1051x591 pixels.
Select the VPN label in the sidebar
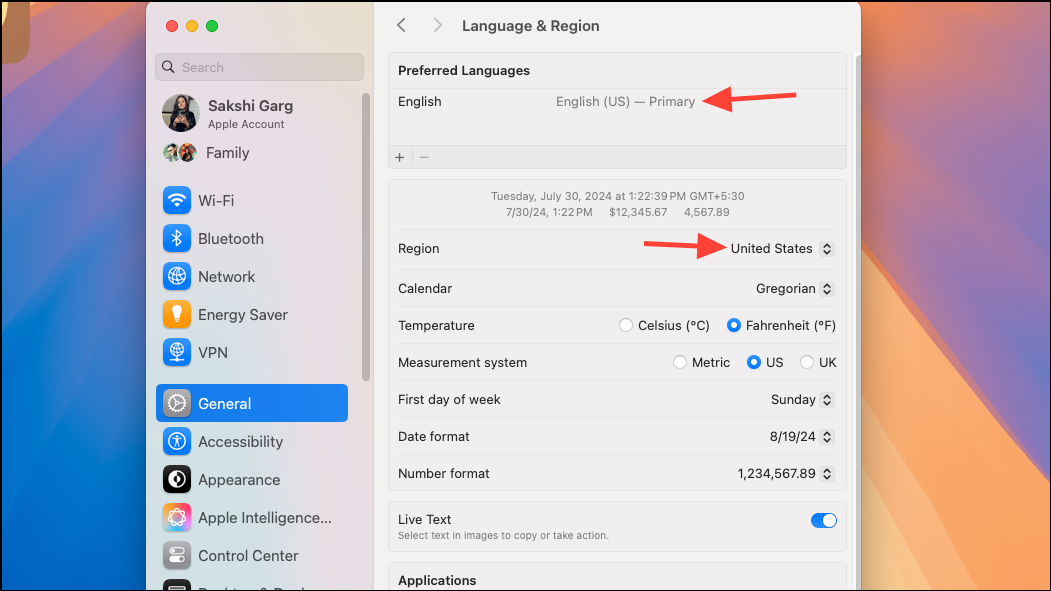pyautogui.click(x=213, y=352)
